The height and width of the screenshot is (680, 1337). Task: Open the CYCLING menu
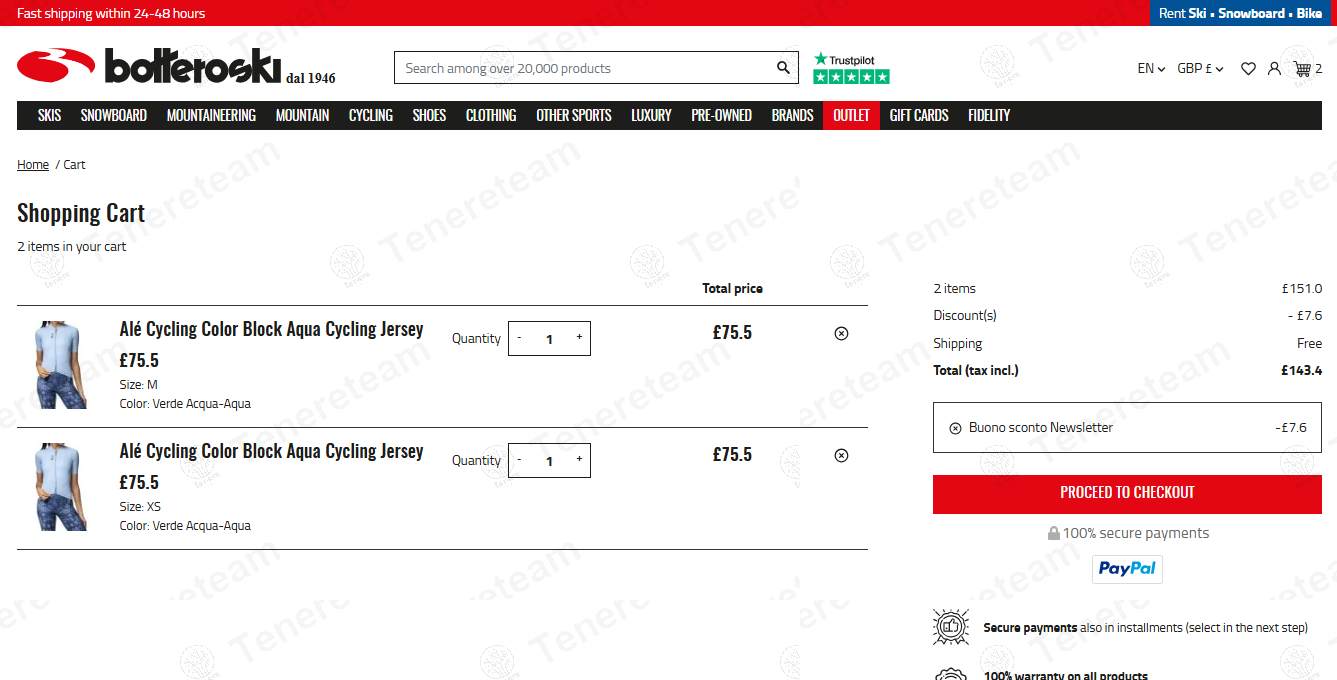tap(371, 115)
